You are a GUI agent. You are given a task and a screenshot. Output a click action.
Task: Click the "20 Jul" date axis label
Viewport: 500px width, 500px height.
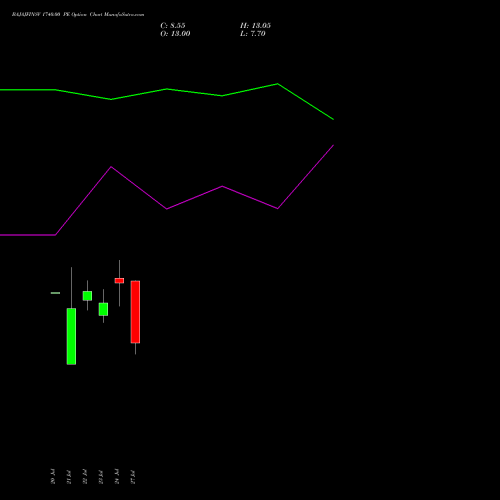tap(53, 476)
